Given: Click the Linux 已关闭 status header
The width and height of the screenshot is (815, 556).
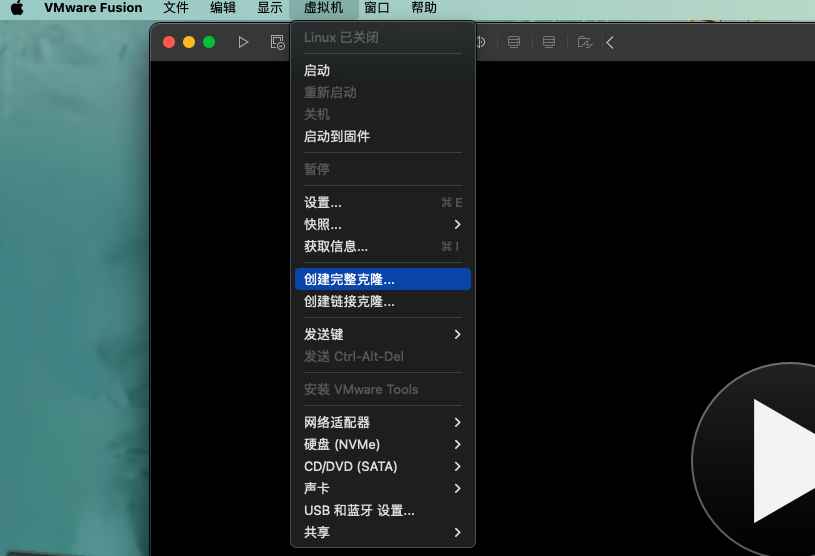Looking at the screenshot, I should point(383,37).
